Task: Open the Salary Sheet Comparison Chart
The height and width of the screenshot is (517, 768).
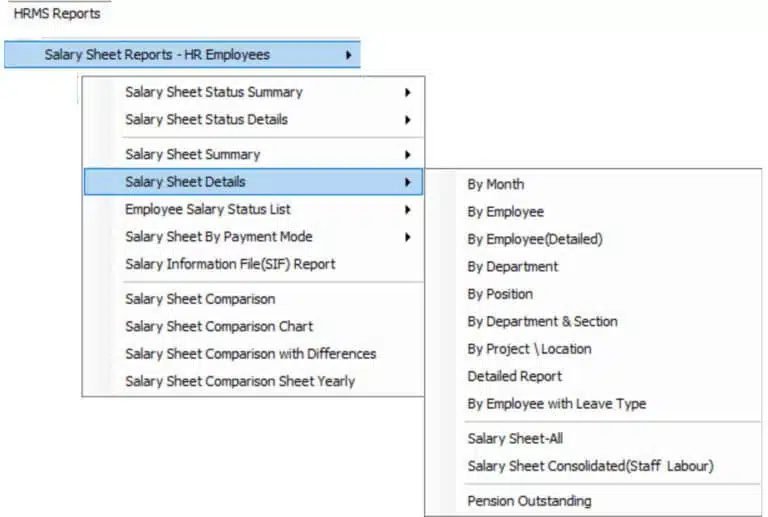Action: pos(219,326)
